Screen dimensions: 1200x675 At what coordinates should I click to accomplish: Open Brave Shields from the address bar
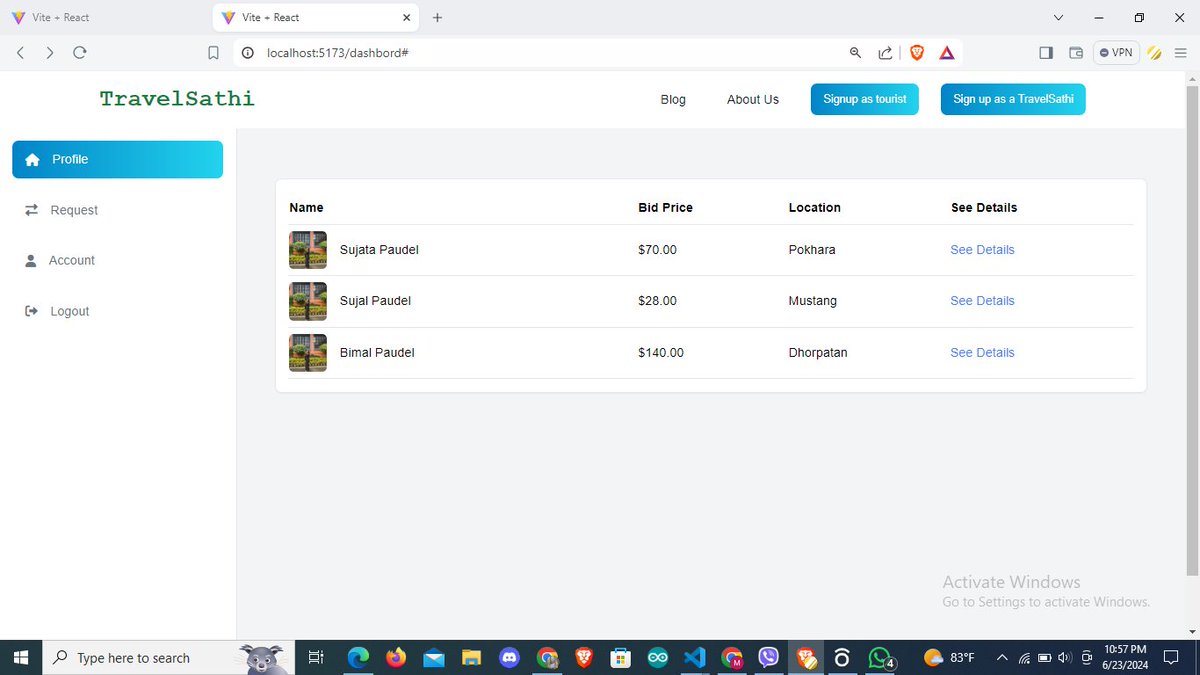(916, 52)
